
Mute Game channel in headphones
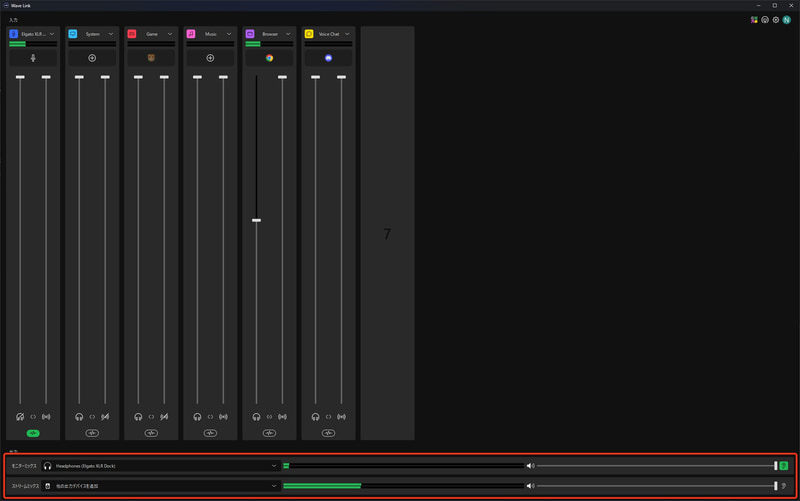[x=138, y=417]
